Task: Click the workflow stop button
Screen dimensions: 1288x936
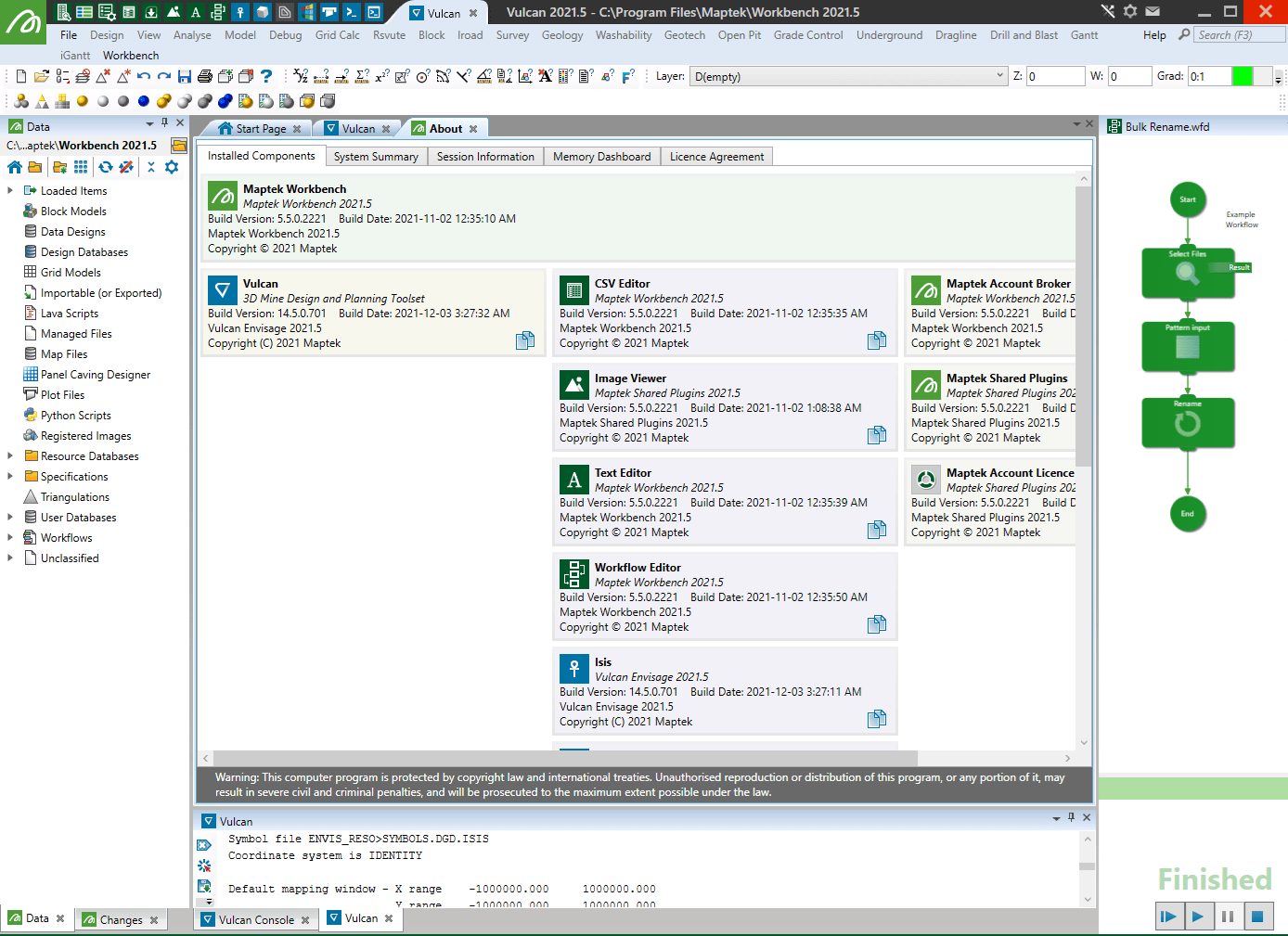Action: point(1257,917)
